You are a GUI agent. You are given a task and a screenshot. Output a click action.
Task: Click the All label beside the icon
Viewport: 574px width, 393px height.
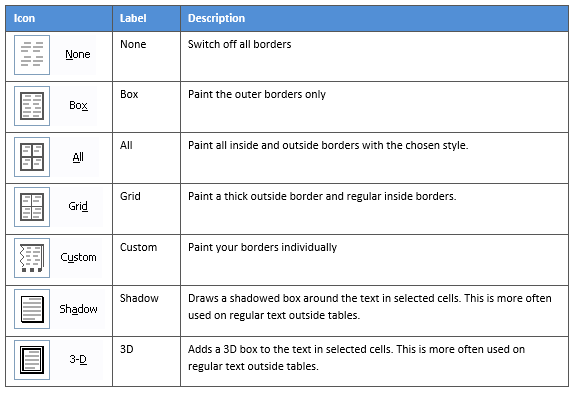(x=78, y=157)
